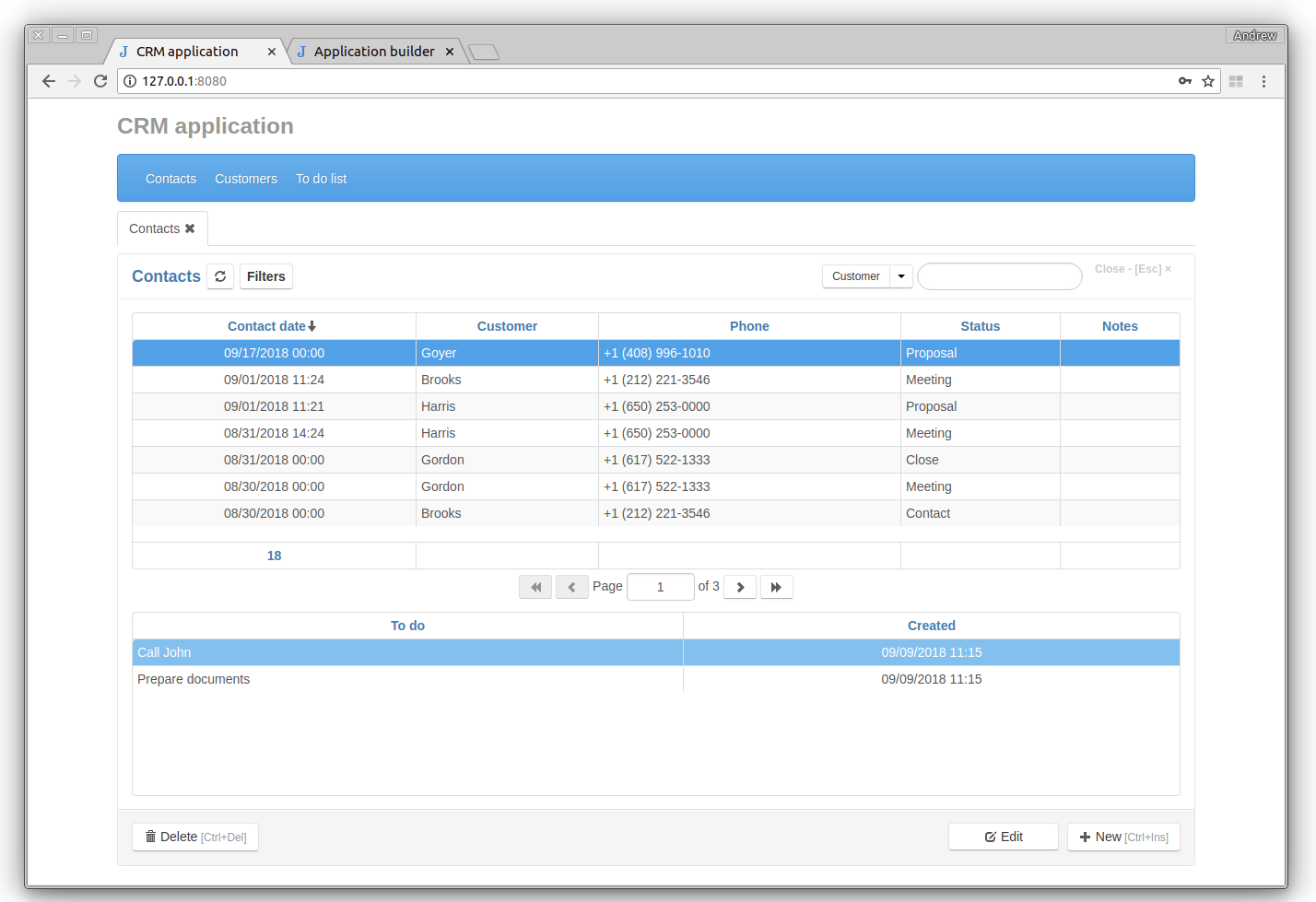Image resolution: width=1316 pixels, height=902 pixels.
Task: Bookmark this page with the star icon
Action: (1208, 81)
